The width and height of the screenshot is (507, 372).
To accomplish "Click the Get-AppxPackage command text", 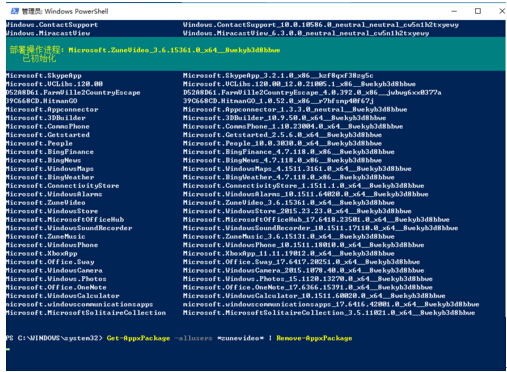I will pyautogui.click(x=138, y=338).
